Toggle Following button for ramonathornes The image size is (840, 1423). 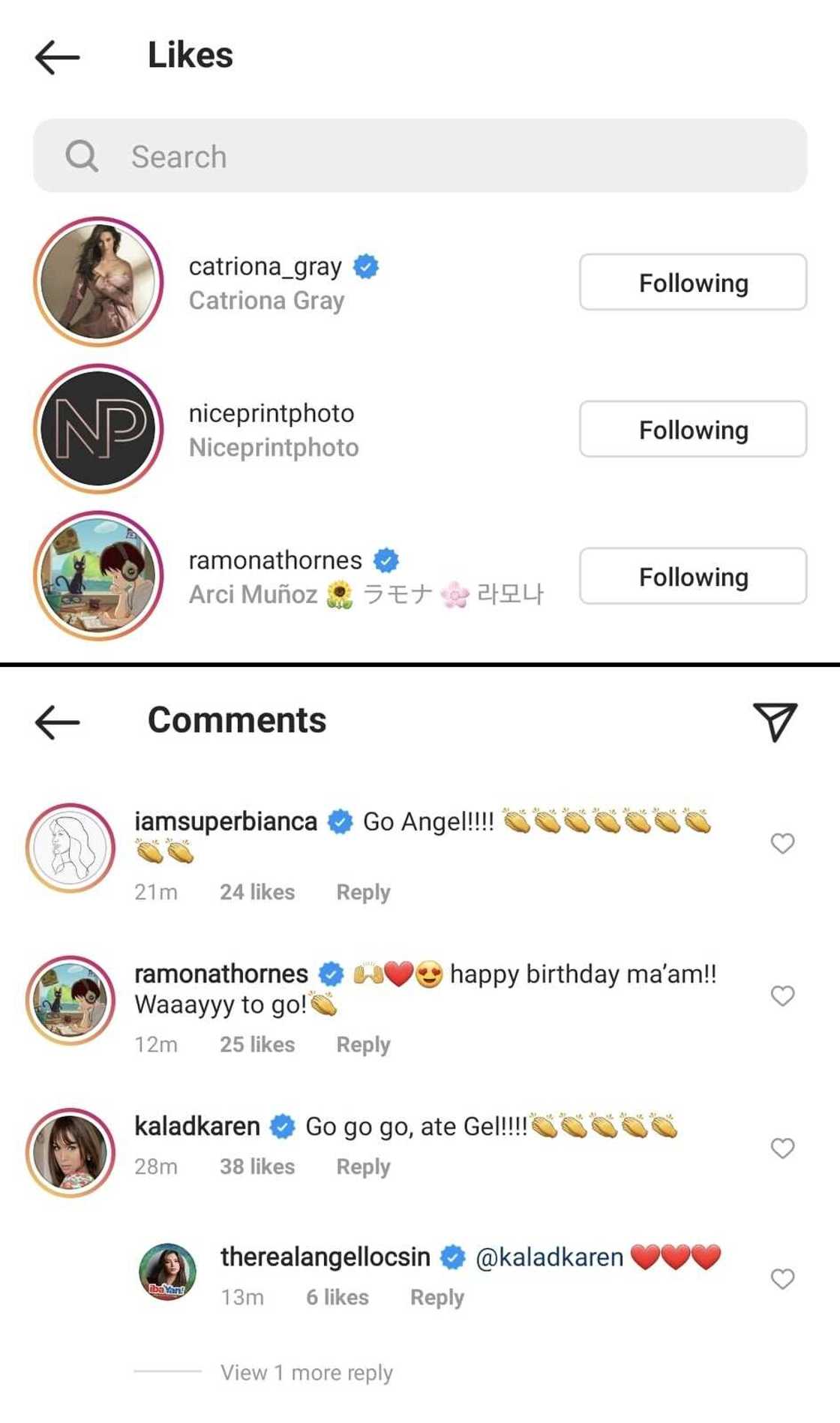click(x=693, y=577)
